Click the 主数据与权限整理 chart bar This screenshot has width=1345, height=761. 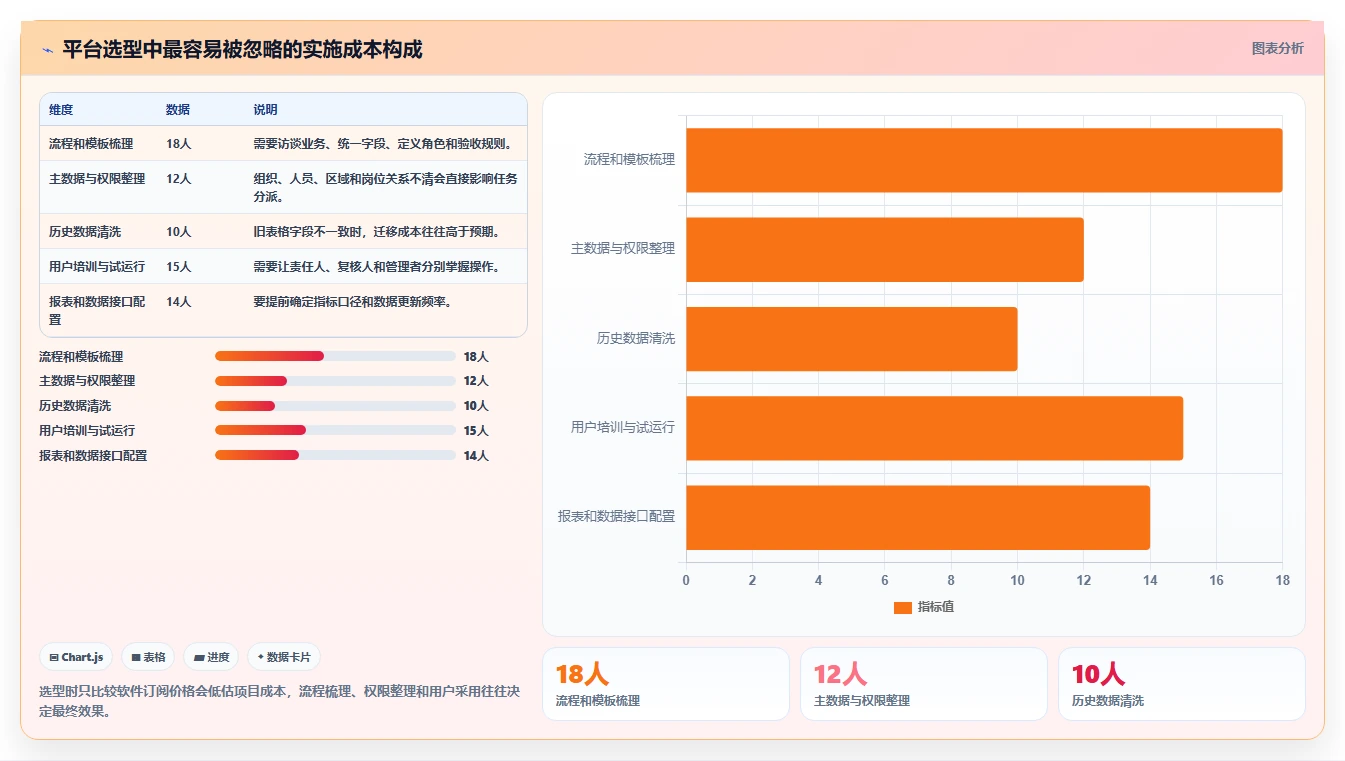(885, 249)
